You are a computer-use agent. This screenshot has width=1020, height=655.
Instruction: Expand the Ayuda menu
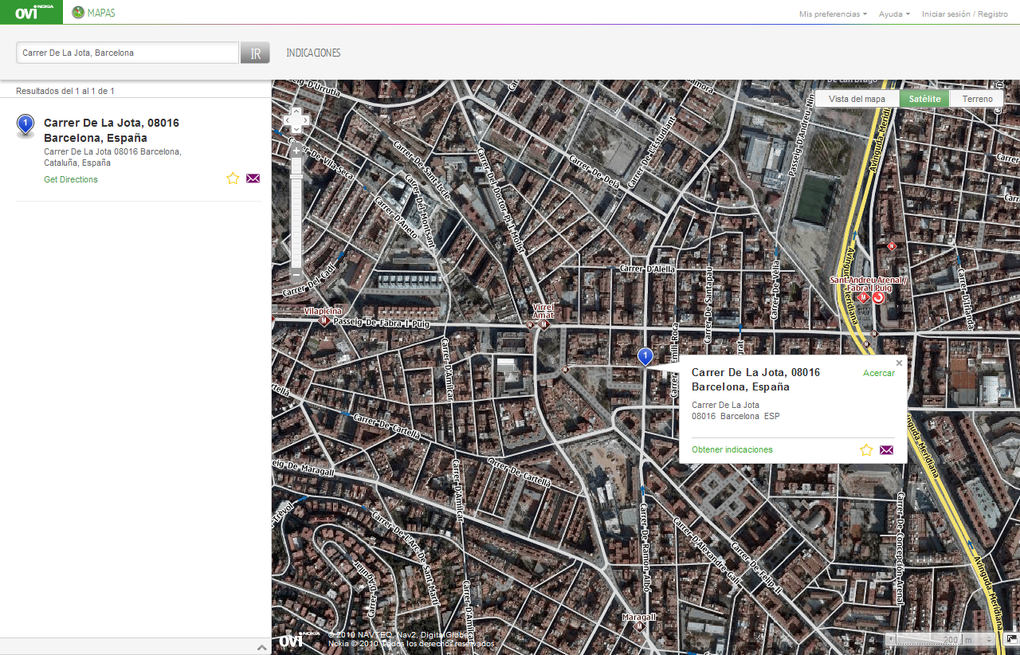(887, 14)
